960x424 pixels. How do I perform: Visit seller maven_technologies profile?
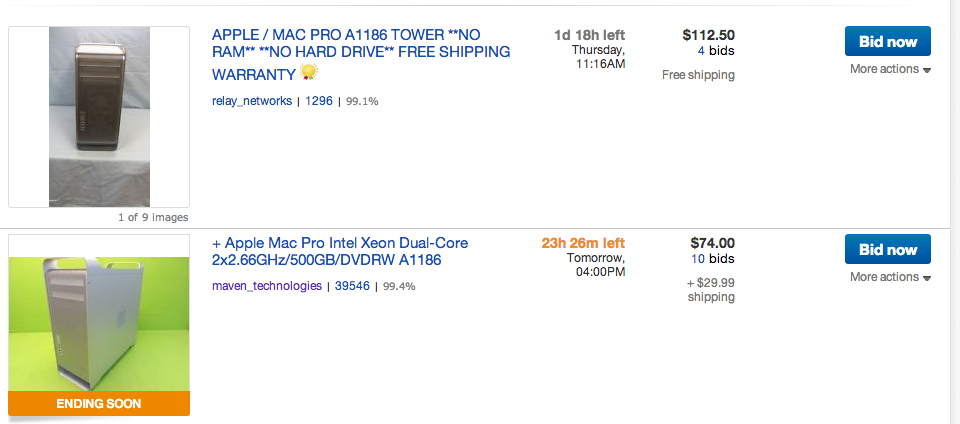(267, 286)
